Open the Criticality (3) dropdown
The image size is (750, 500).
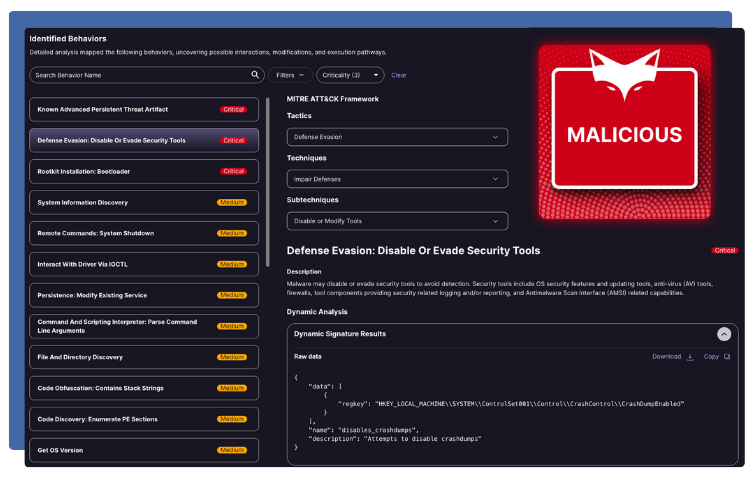(x=350, y=75)
